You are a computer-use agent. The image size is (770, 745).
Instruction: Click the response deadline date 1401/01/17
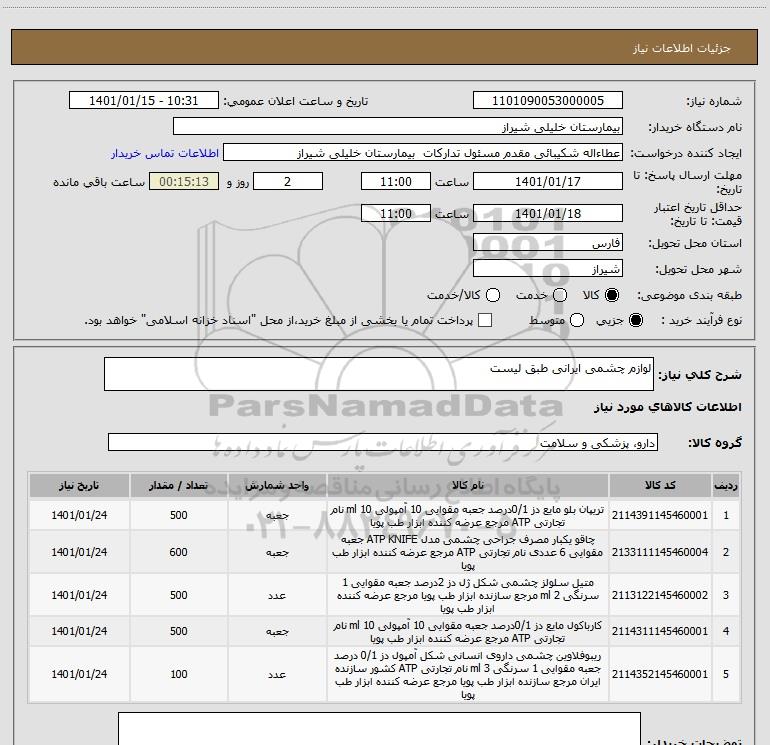tap(548, 181)
